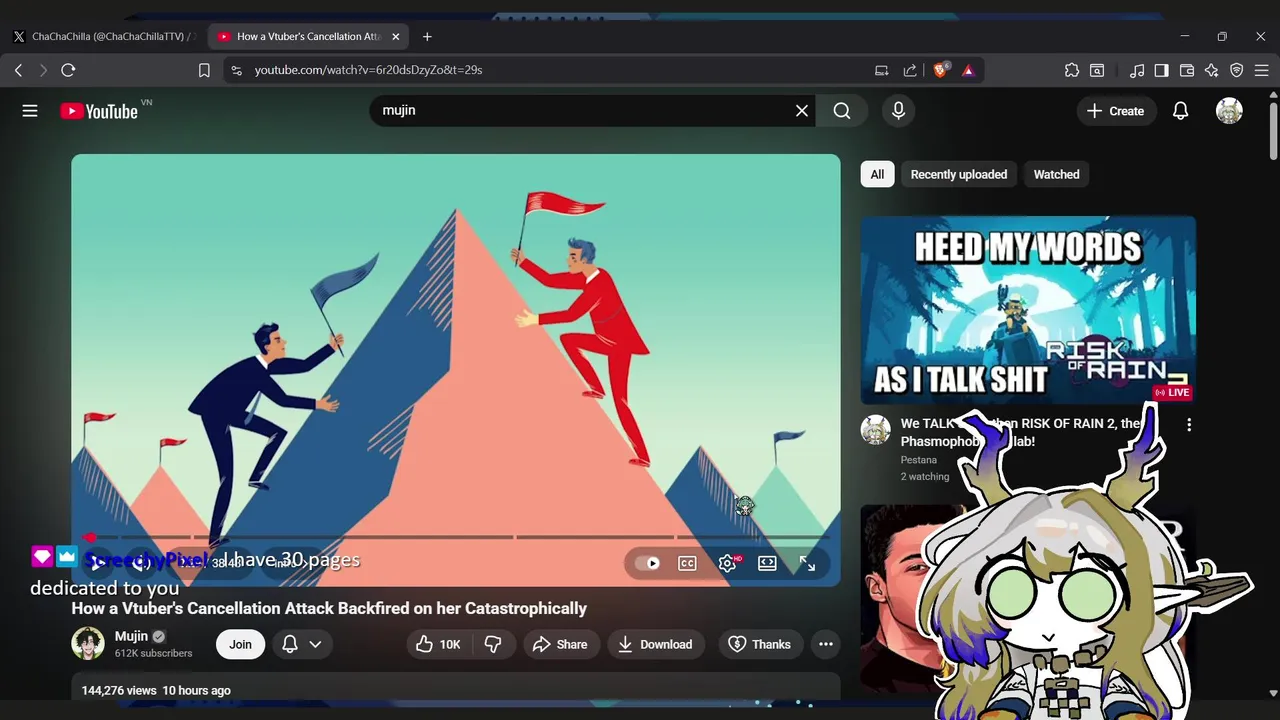Open the browser main menu
1280x720 pixels.
[1262, 70]
